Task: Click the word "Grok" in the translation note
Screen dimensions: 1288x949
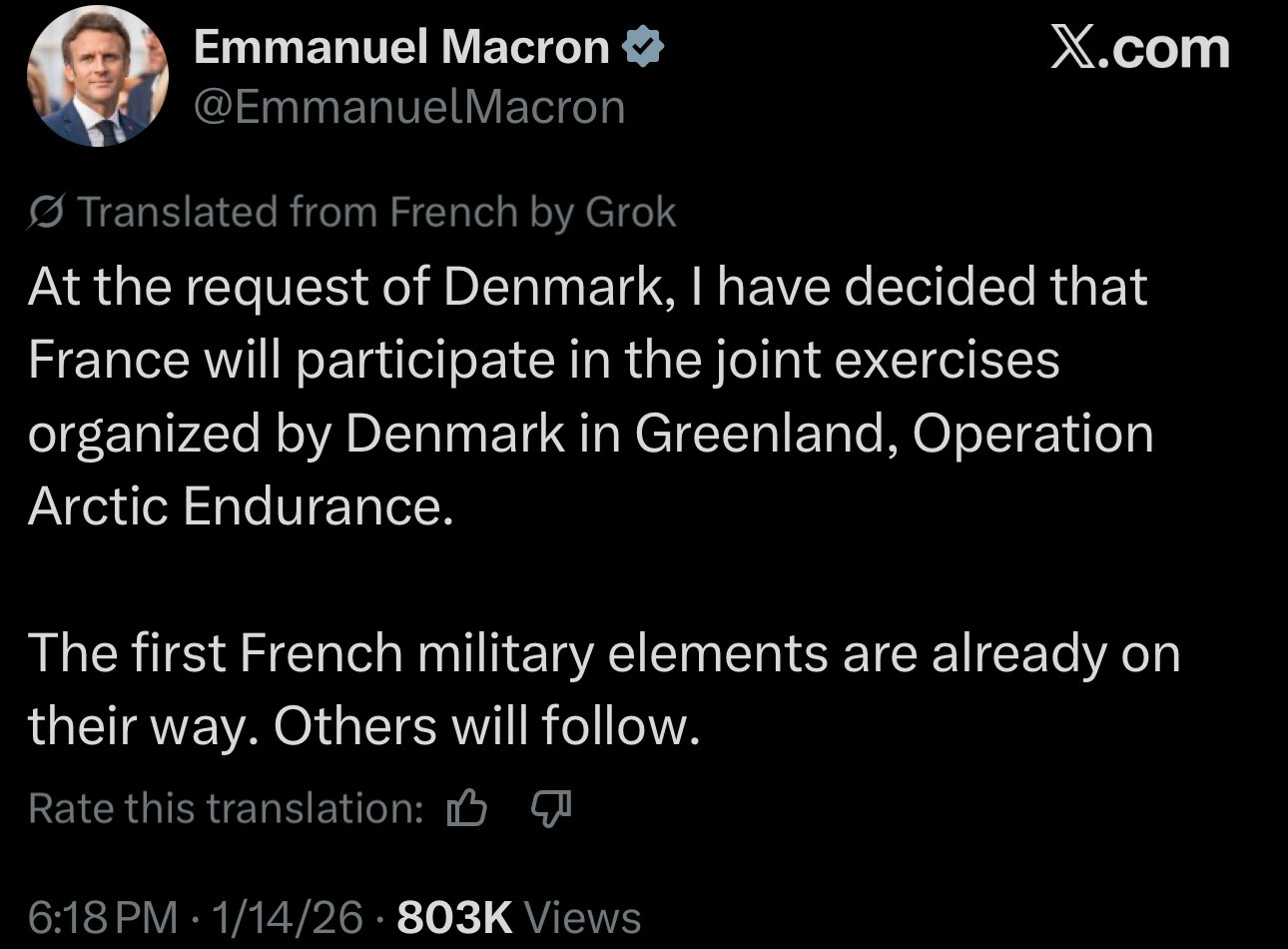Action: (x=631, y=212)
